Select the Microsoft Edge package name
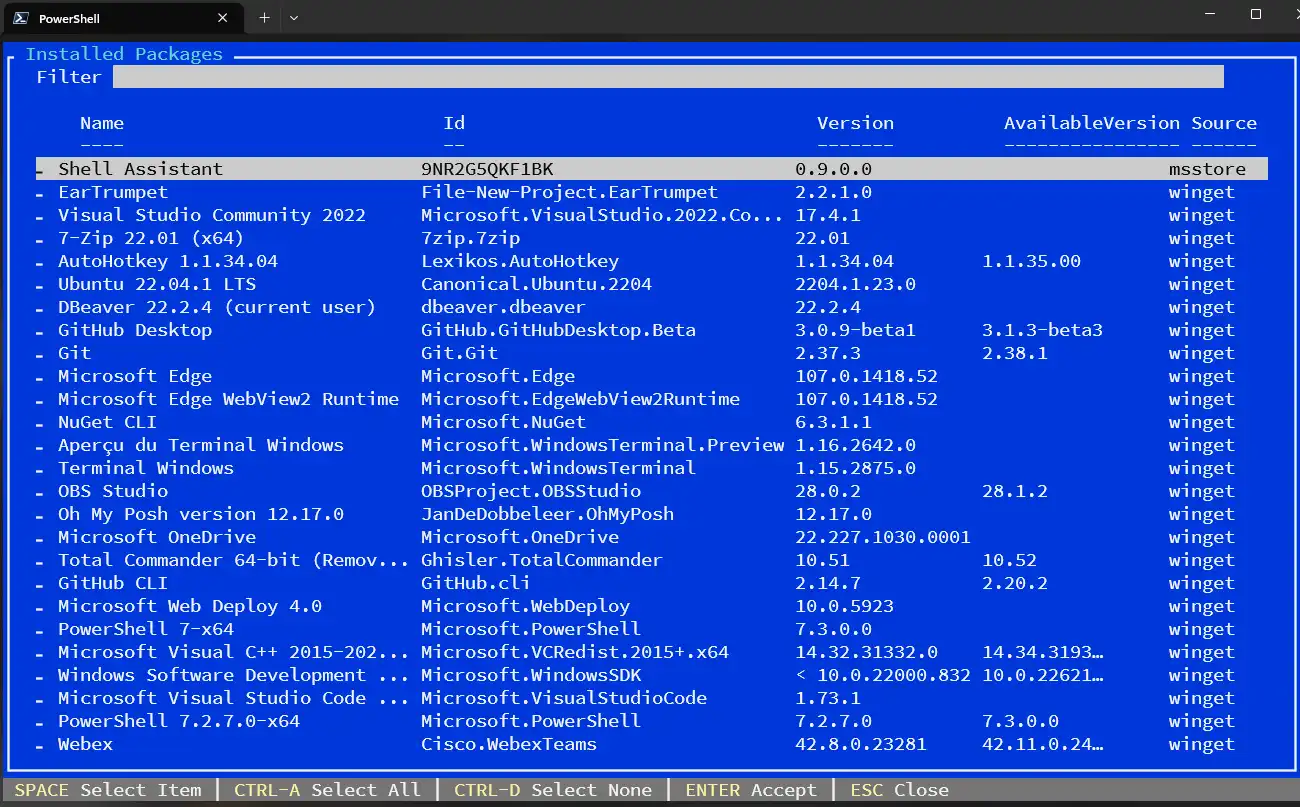Viewport: 1300px width, 807px height. coord(135,376)
